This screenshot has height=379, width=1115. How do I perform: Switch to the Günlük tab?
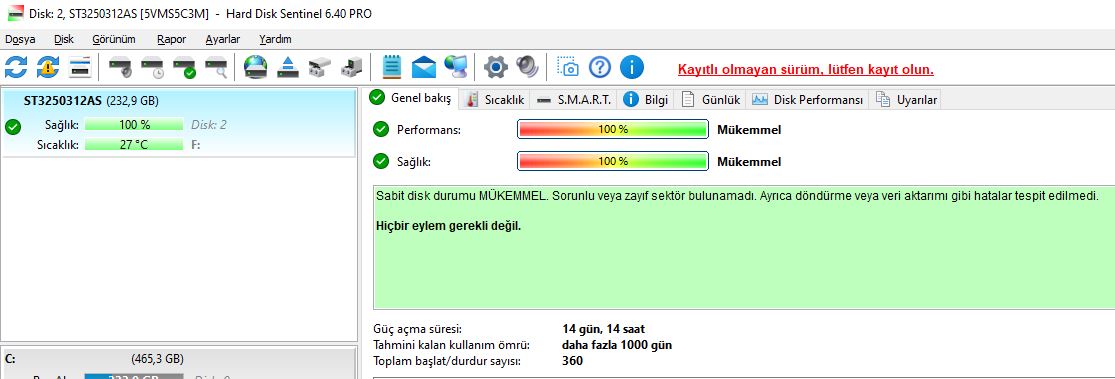(711, 100)
